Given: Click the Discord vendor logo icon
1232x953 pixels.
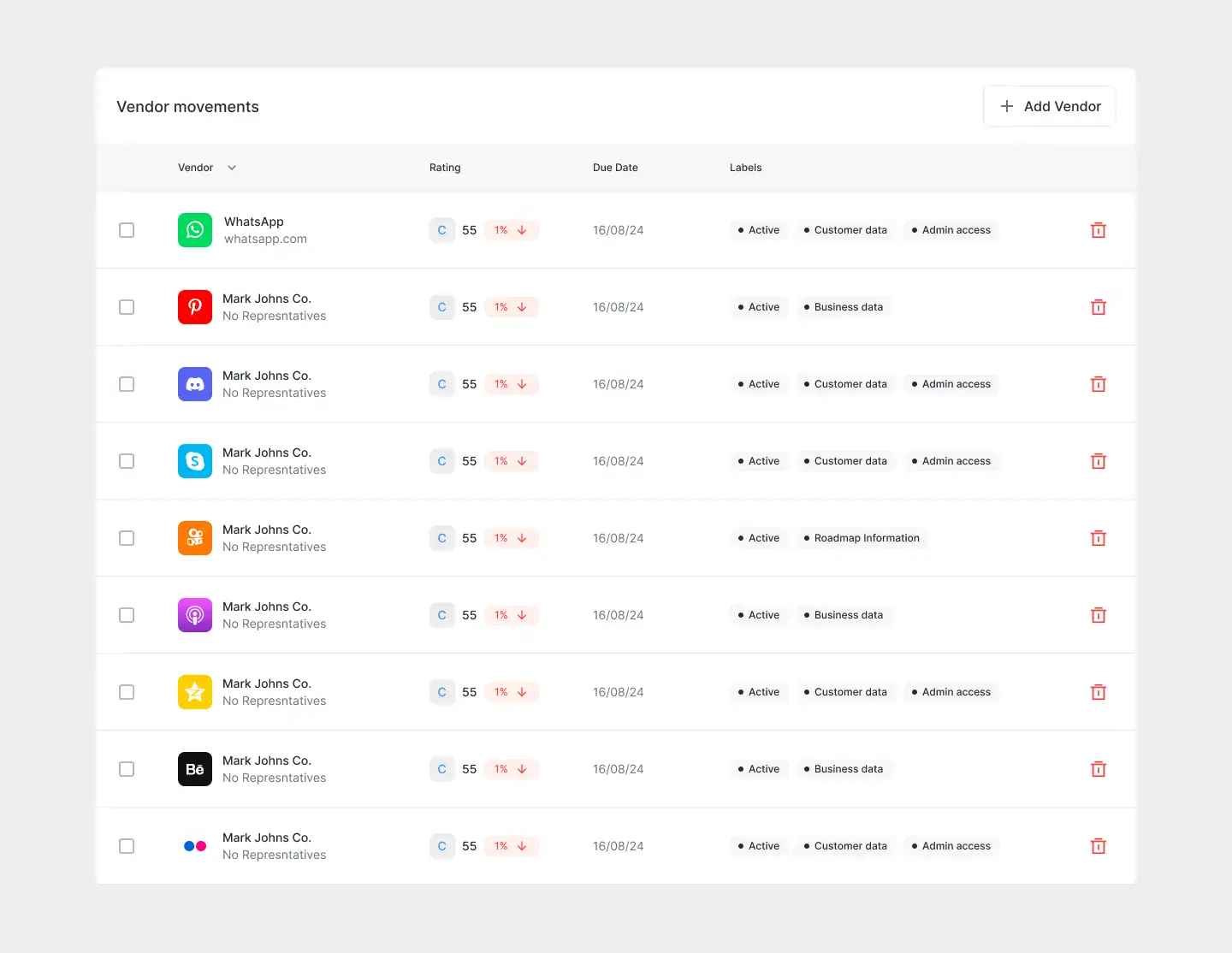Looking at the screenshot, I should coord(195,384).
